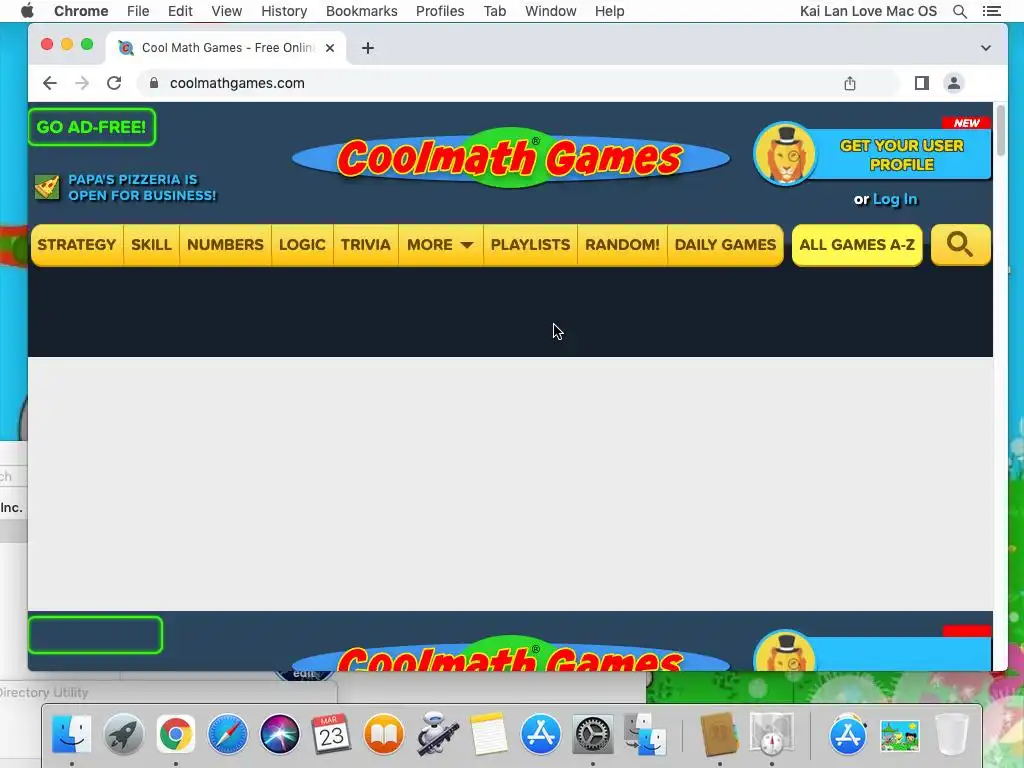Launch Safari from the Dock
This screenshot has width=1024, height=768.
coord(228,734)
